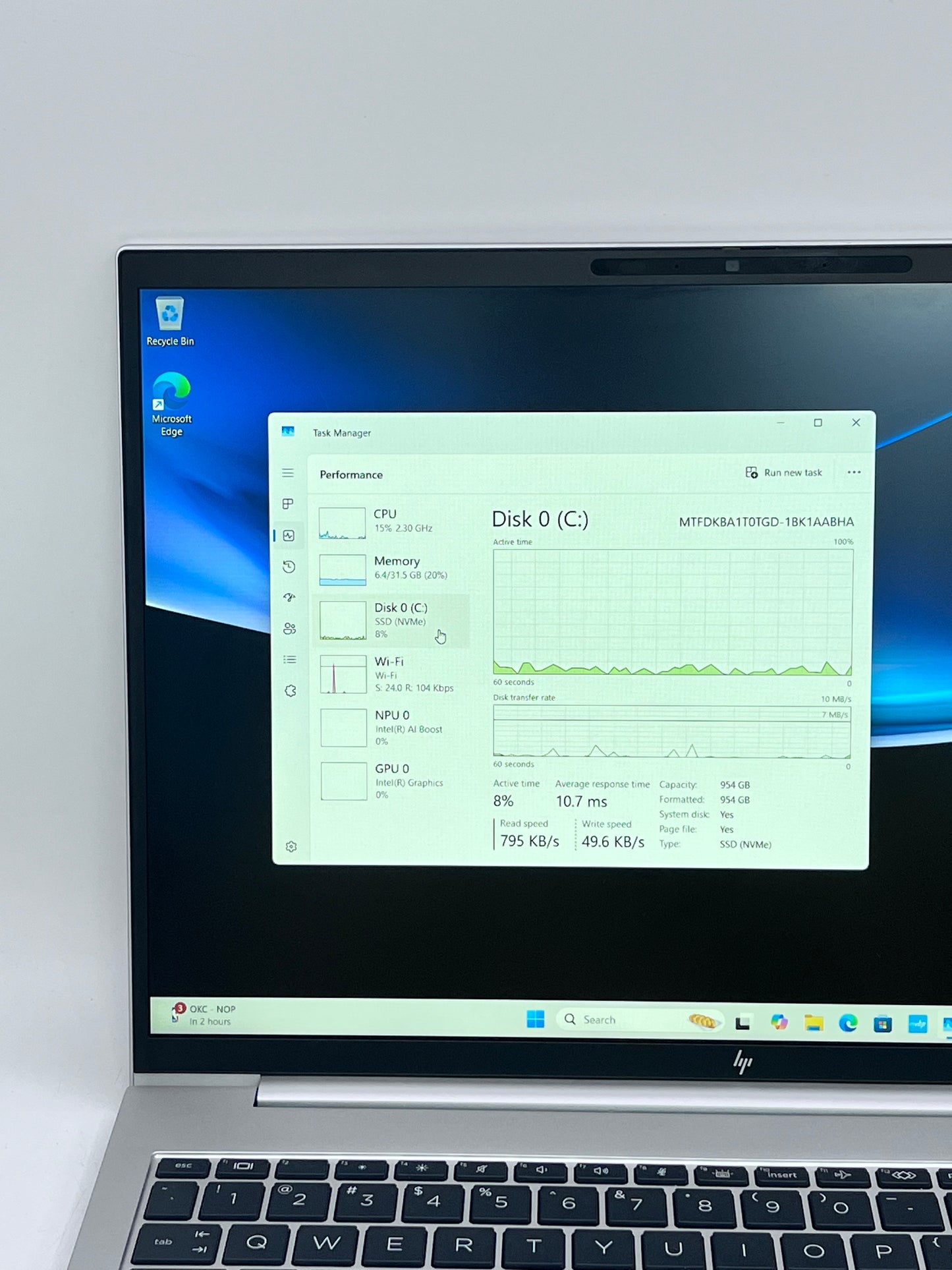Image resolution: width=952 pixels, height=1270 pixels.
Task: Select the Recycle Bin desktop icon
Action: (170, 322)
